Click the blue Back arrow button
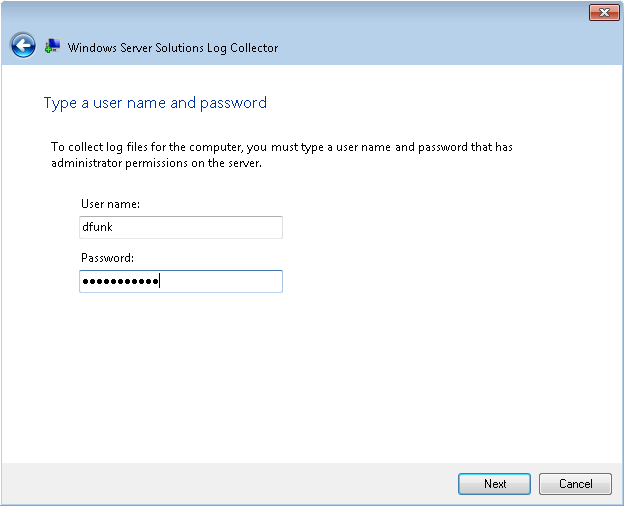624x506 pixels. tap(23, 46)
